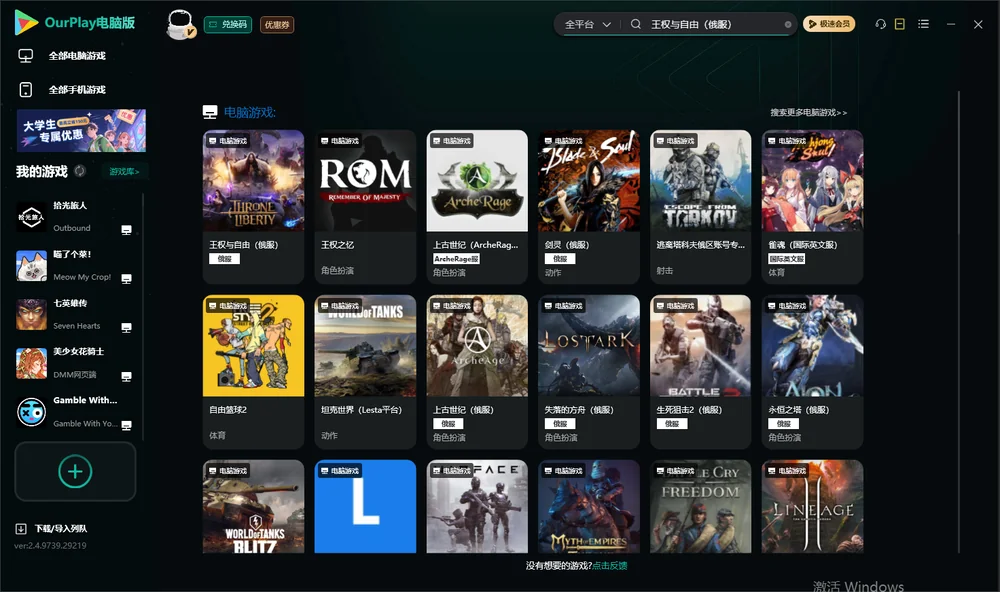Screen dimensions: 1000x592
Task: Open the Lineage II game card
Action: tap(812, 507)
